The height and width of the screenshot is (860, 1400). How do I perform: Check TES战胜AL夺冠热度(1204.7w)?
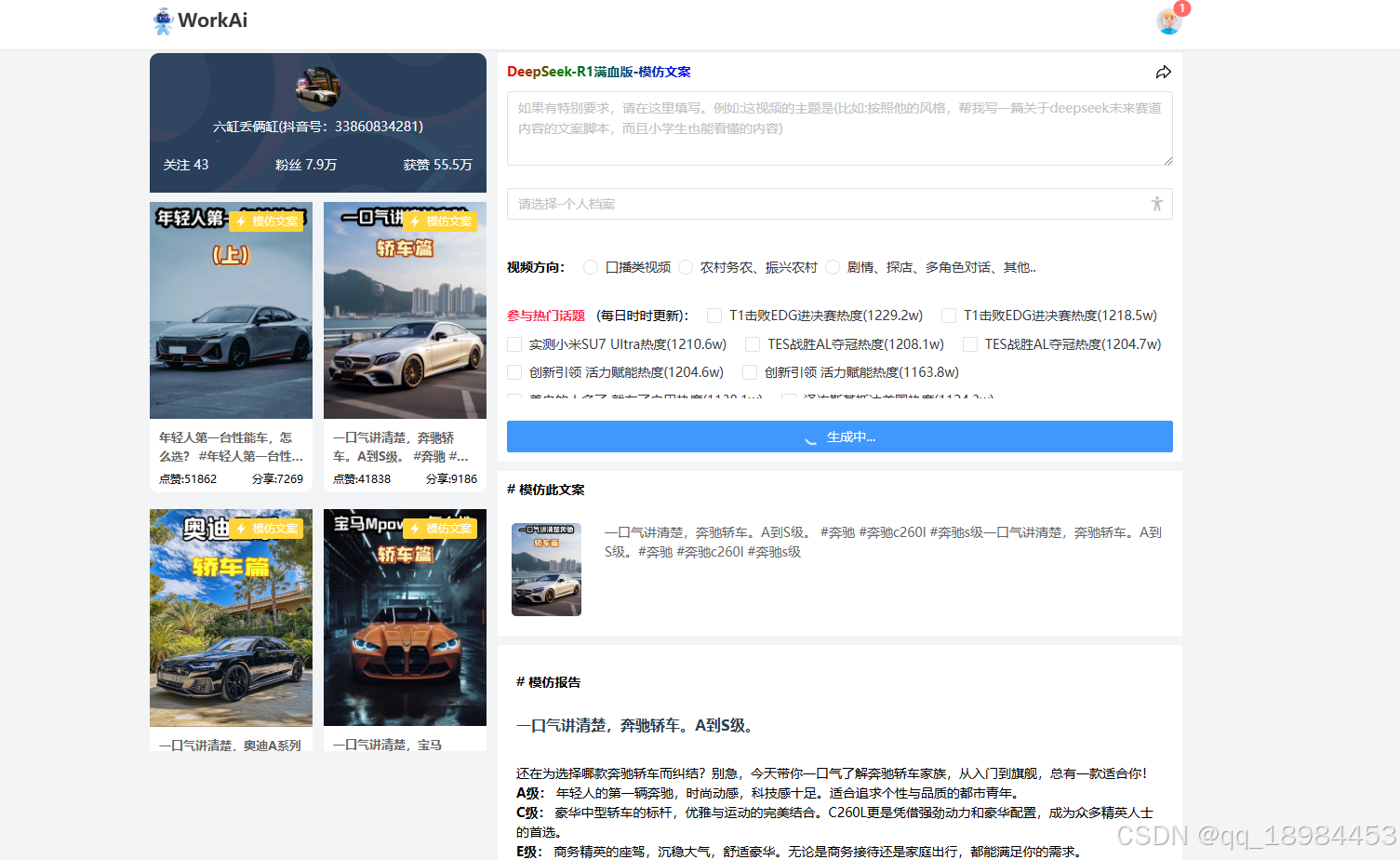(970, 344)
